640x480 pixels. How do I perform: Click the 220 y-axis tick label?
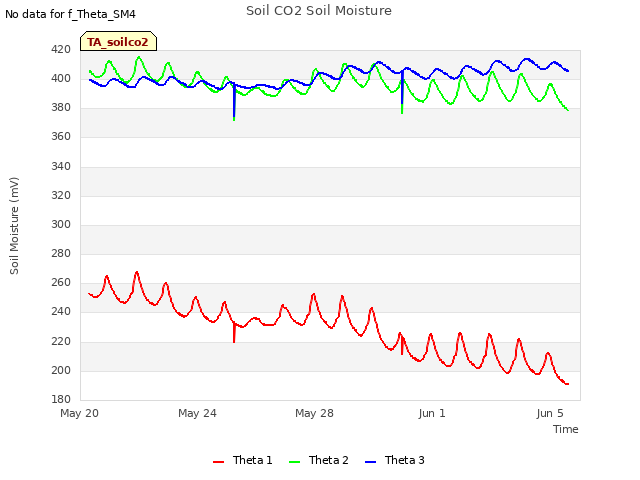tap(61, 341)
